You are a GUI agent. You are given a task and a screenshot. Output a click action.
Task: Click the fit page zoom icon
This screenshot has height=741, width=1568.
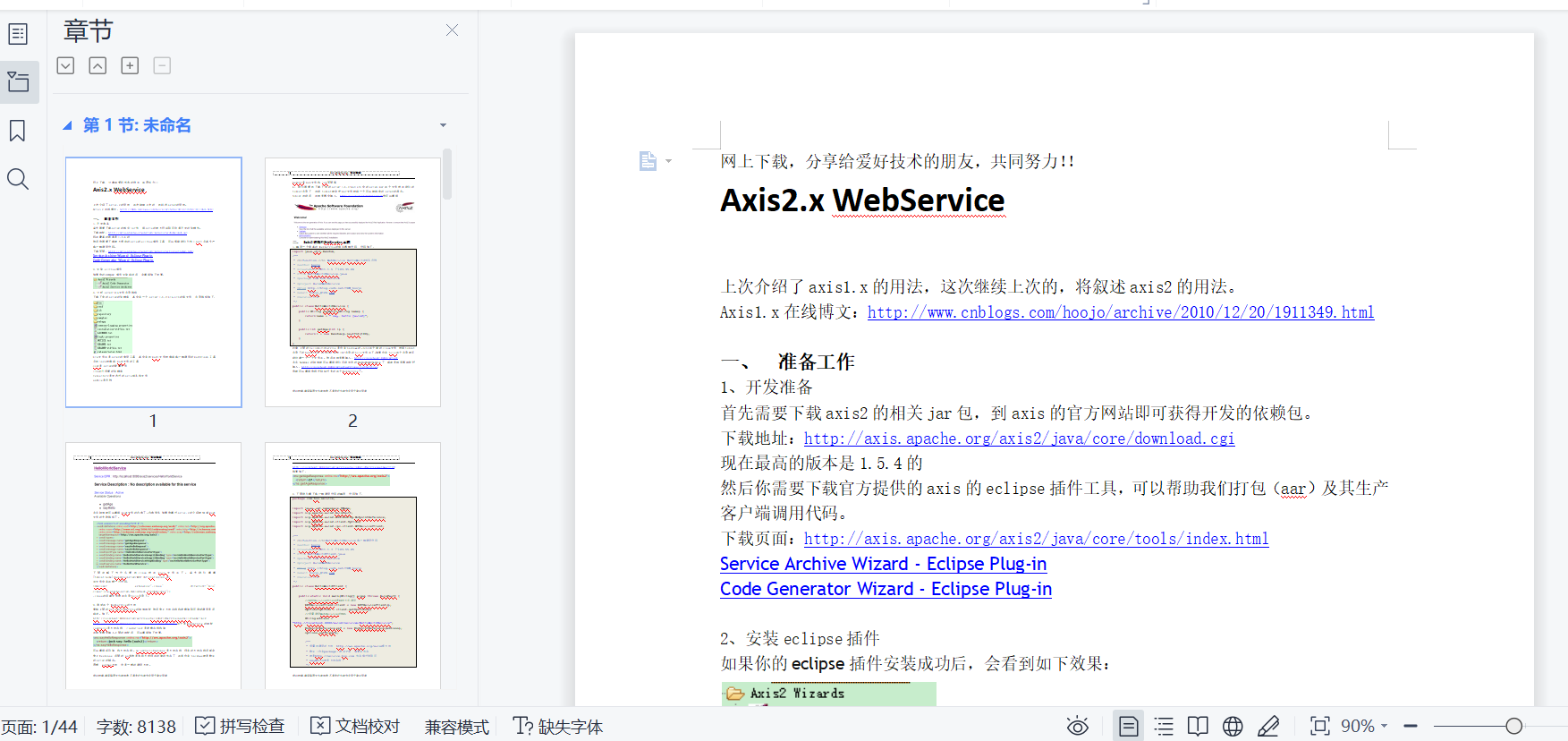point(1319,726)
